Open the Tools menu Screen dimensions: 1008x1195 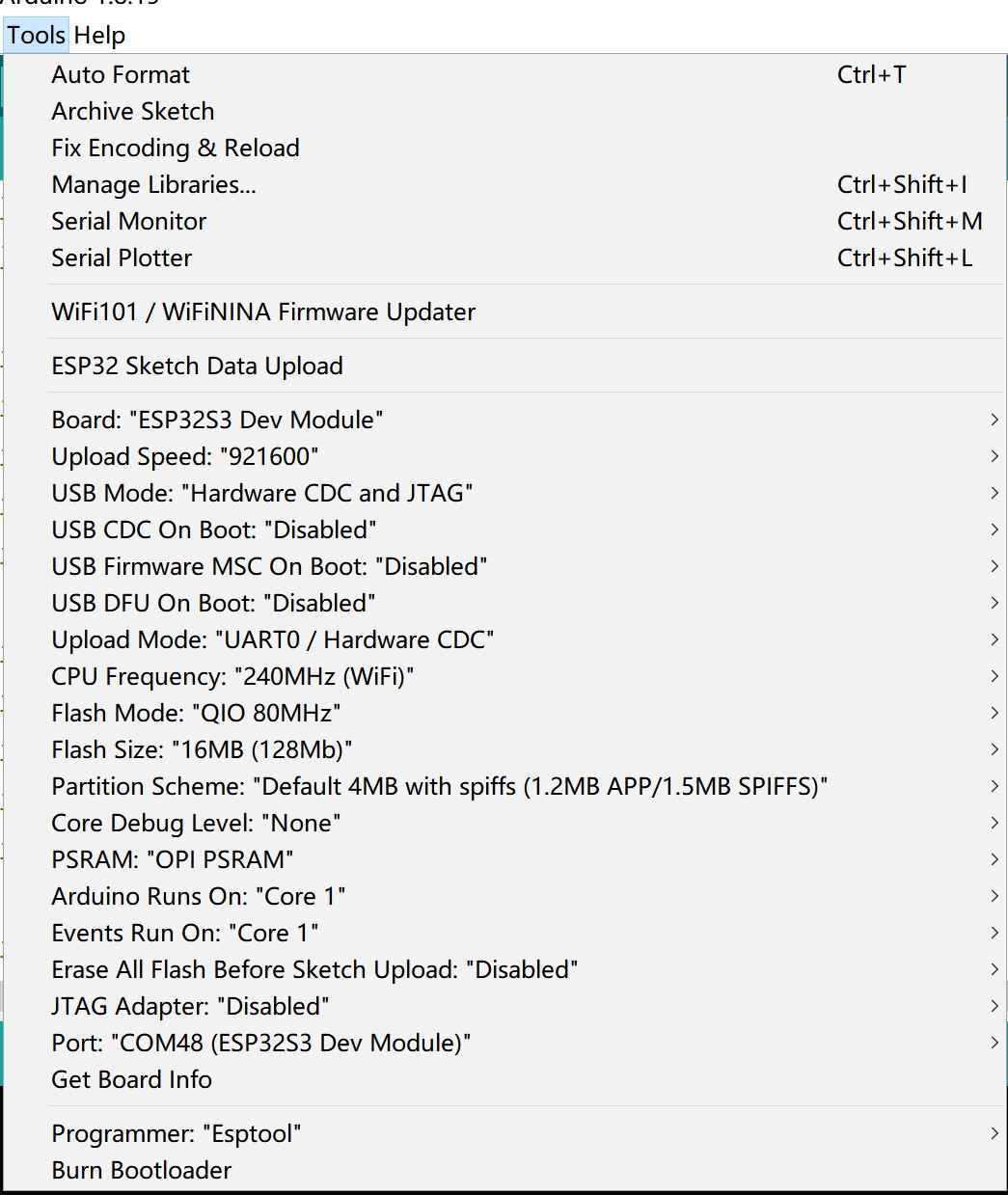36,36
